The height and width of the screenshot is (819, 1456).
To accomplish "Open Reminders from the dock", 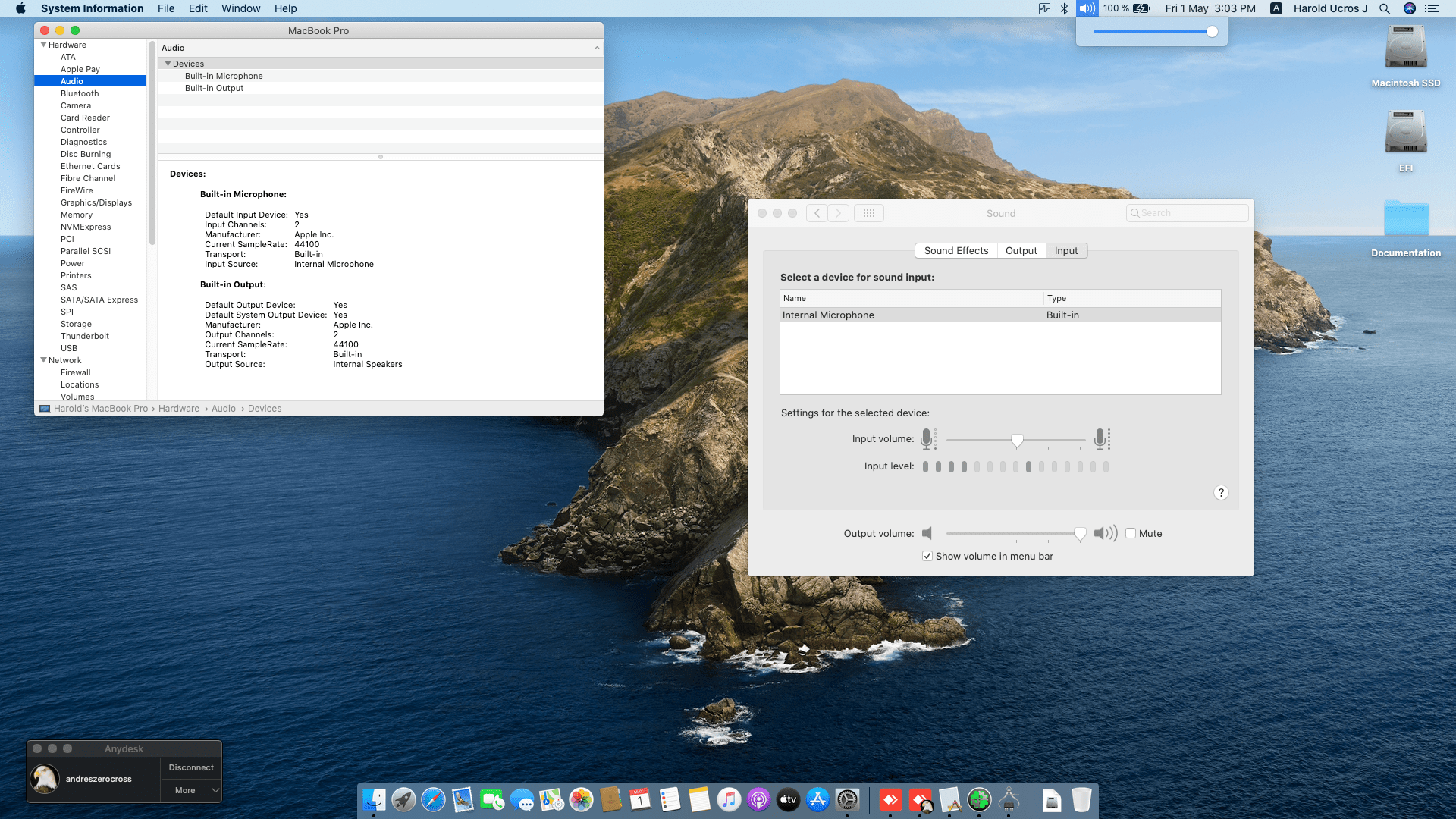I will (x=670, y=799).
